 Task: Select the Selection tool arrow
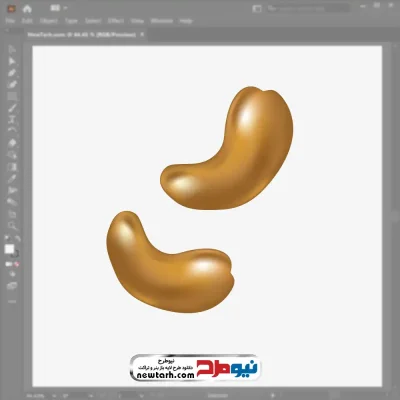[12, 50]
